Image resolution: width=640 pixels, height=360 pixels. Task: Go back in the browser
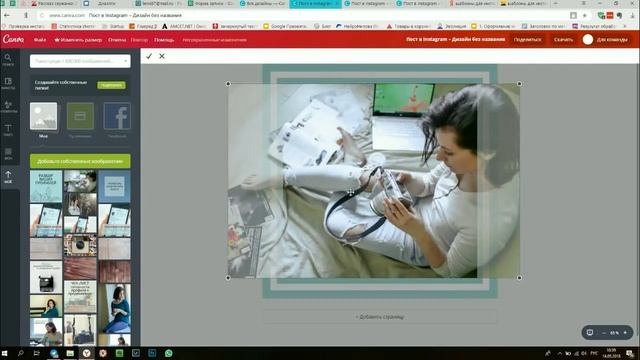(7, 15)
